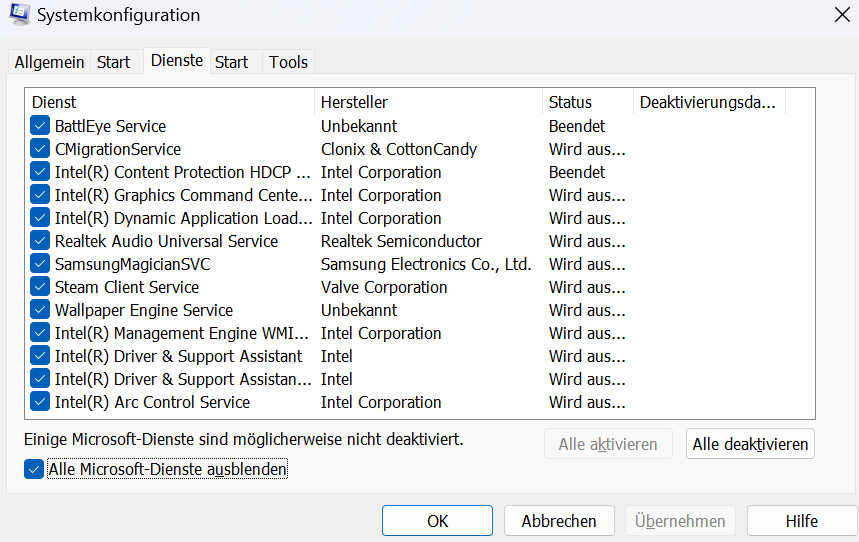Toggle Wallpaper Engine Service checkbox
Image resolution: width=859 pixels, height=542 pixels.
point(40,310)
